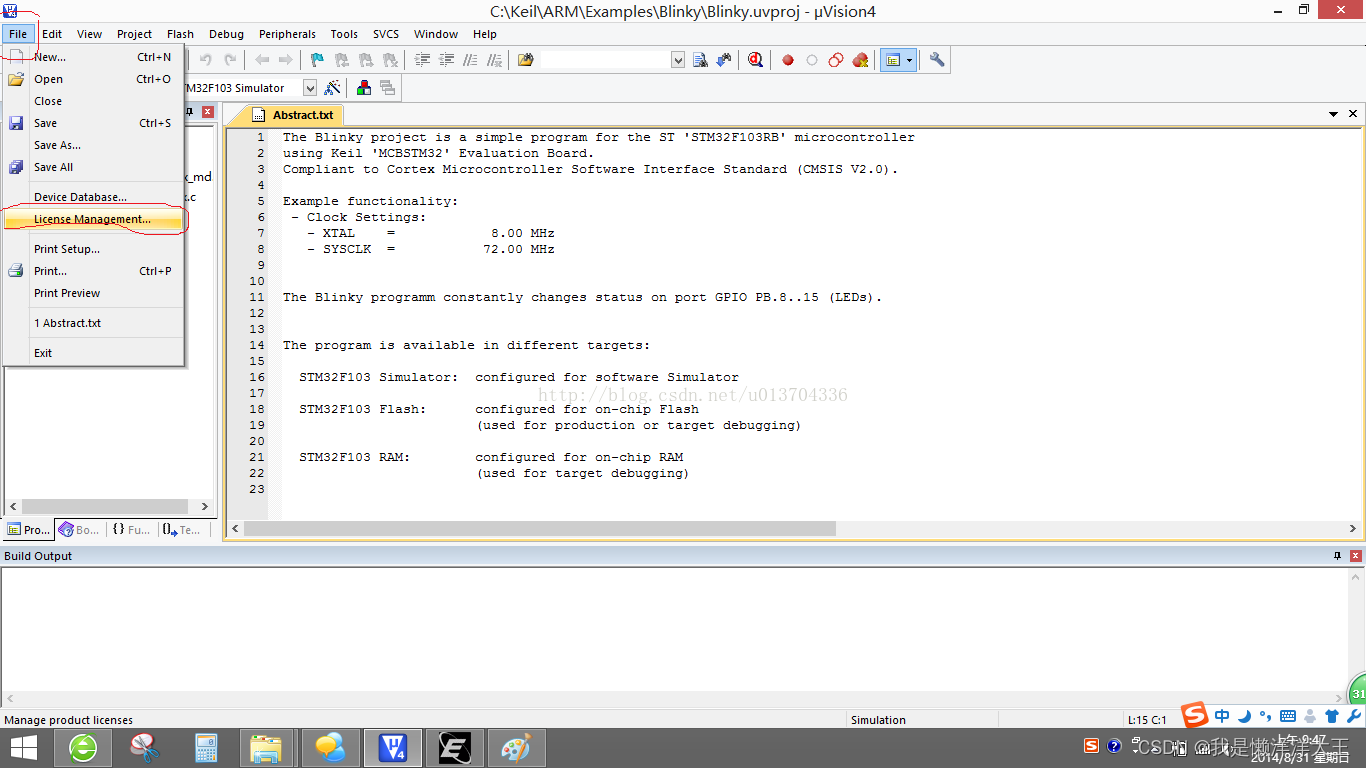Click the project panel horizontal scrollbar

coord(108,506)
